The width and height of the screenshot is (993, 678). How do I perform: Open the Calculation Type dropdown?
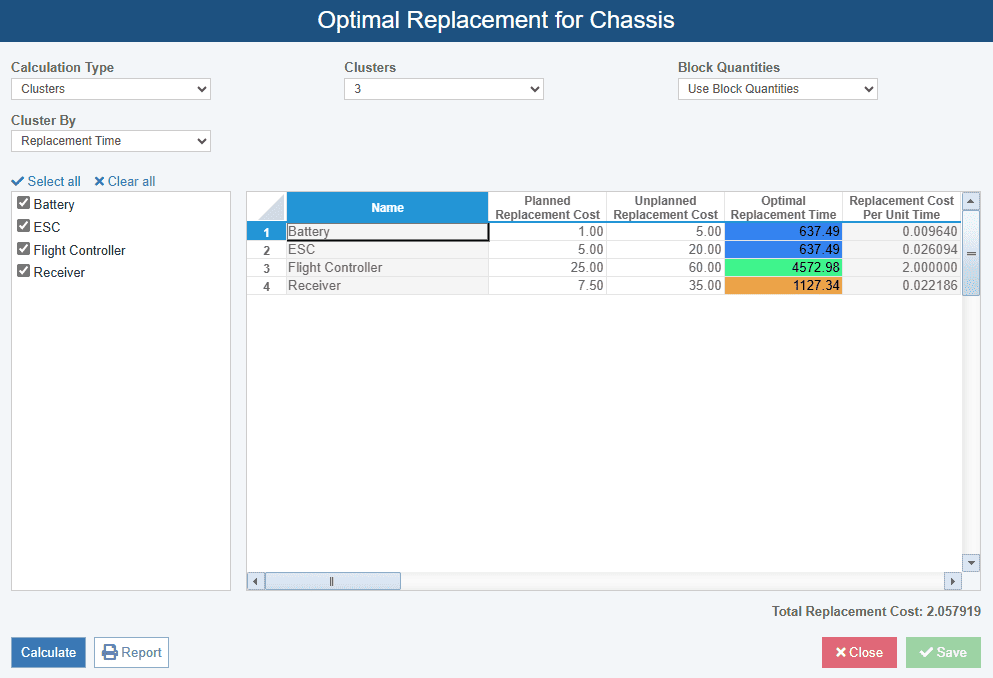111,89
